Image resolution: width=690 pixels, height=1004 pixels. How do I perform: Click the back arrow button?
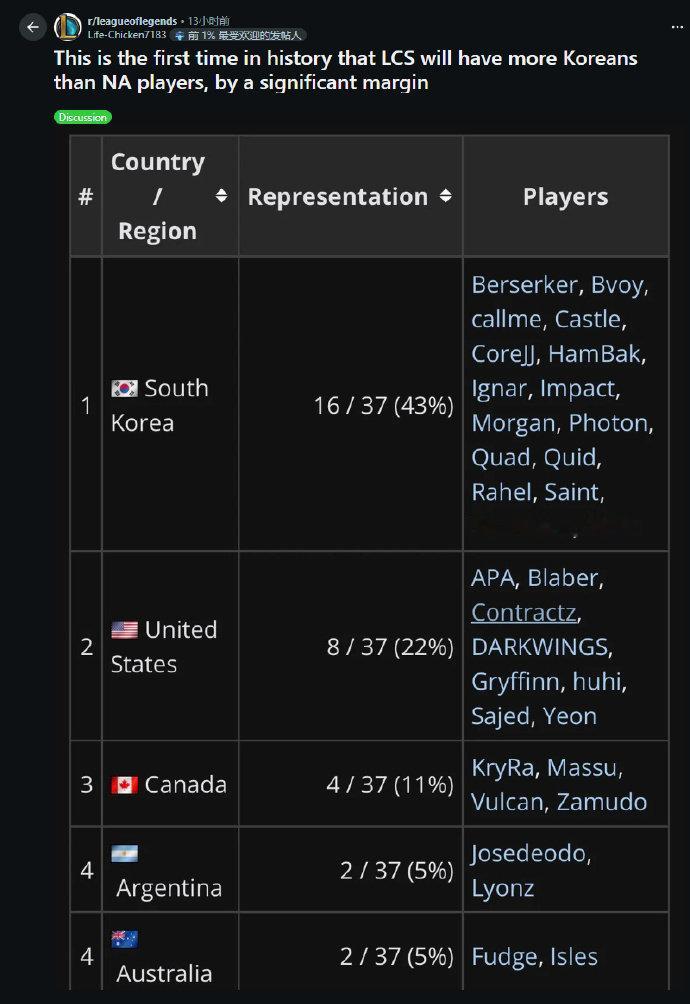point(33,27)
